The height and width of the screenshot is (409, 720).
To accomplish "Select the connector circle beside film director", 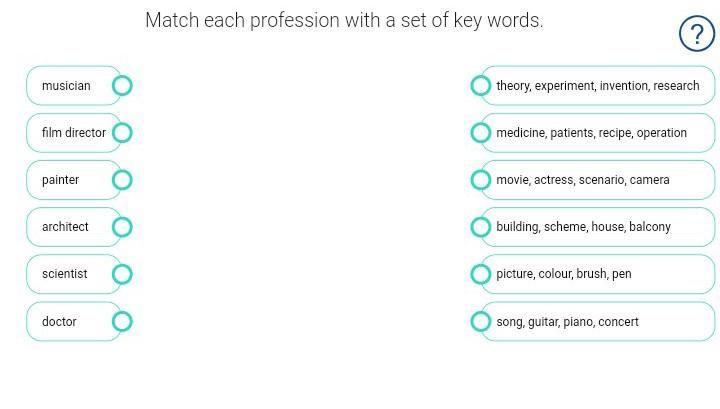I will point(122,133).
